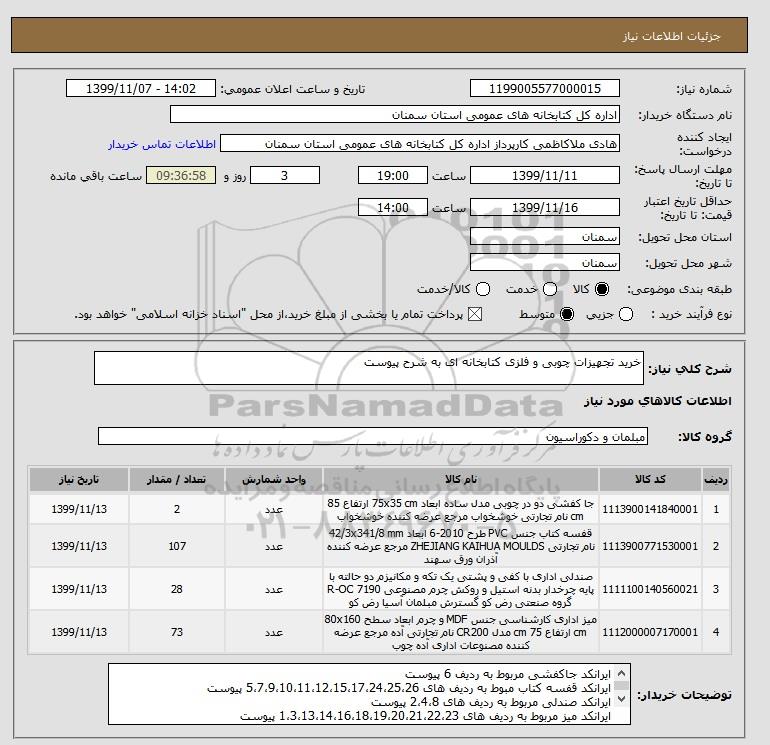Click the delivery province field سمنان

click(545, 237)
